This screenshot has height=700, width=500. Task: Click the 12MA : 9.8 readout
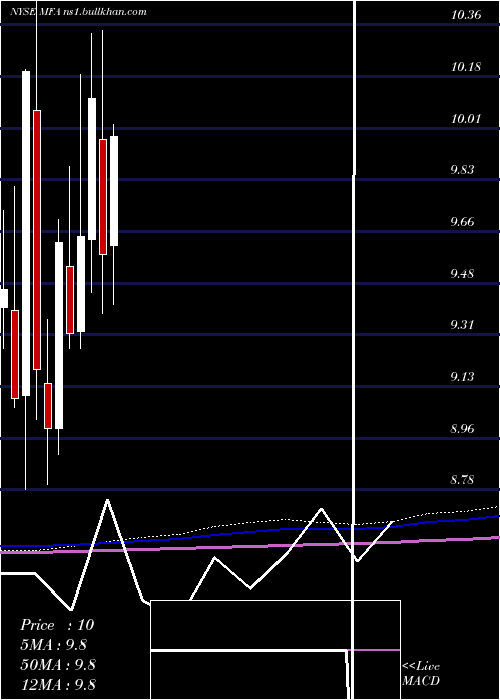58,685
